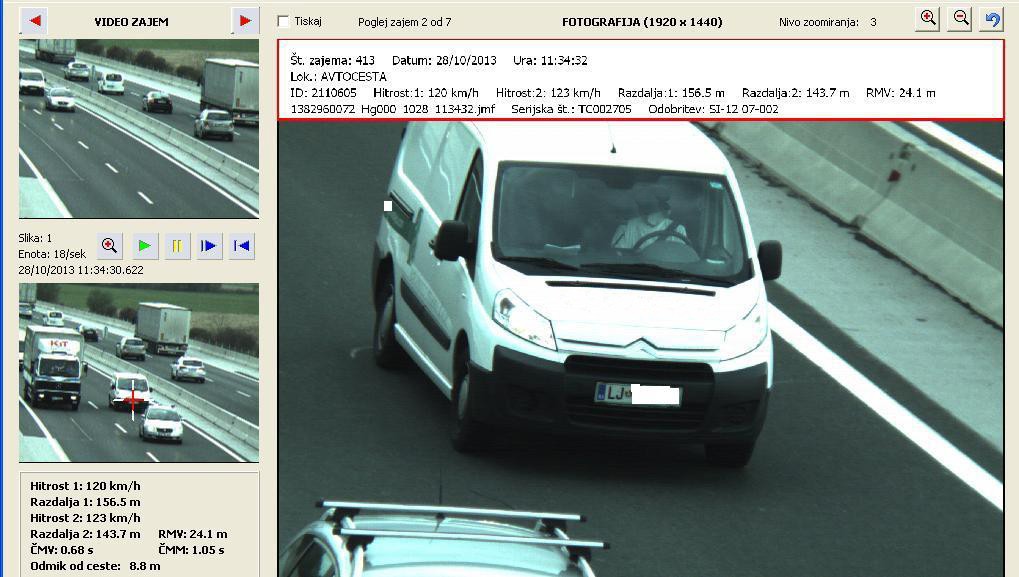Click 'Hitrost:1: 120 km/h' in header box
The image size is (1019, 577).
(x=426, y=93)
